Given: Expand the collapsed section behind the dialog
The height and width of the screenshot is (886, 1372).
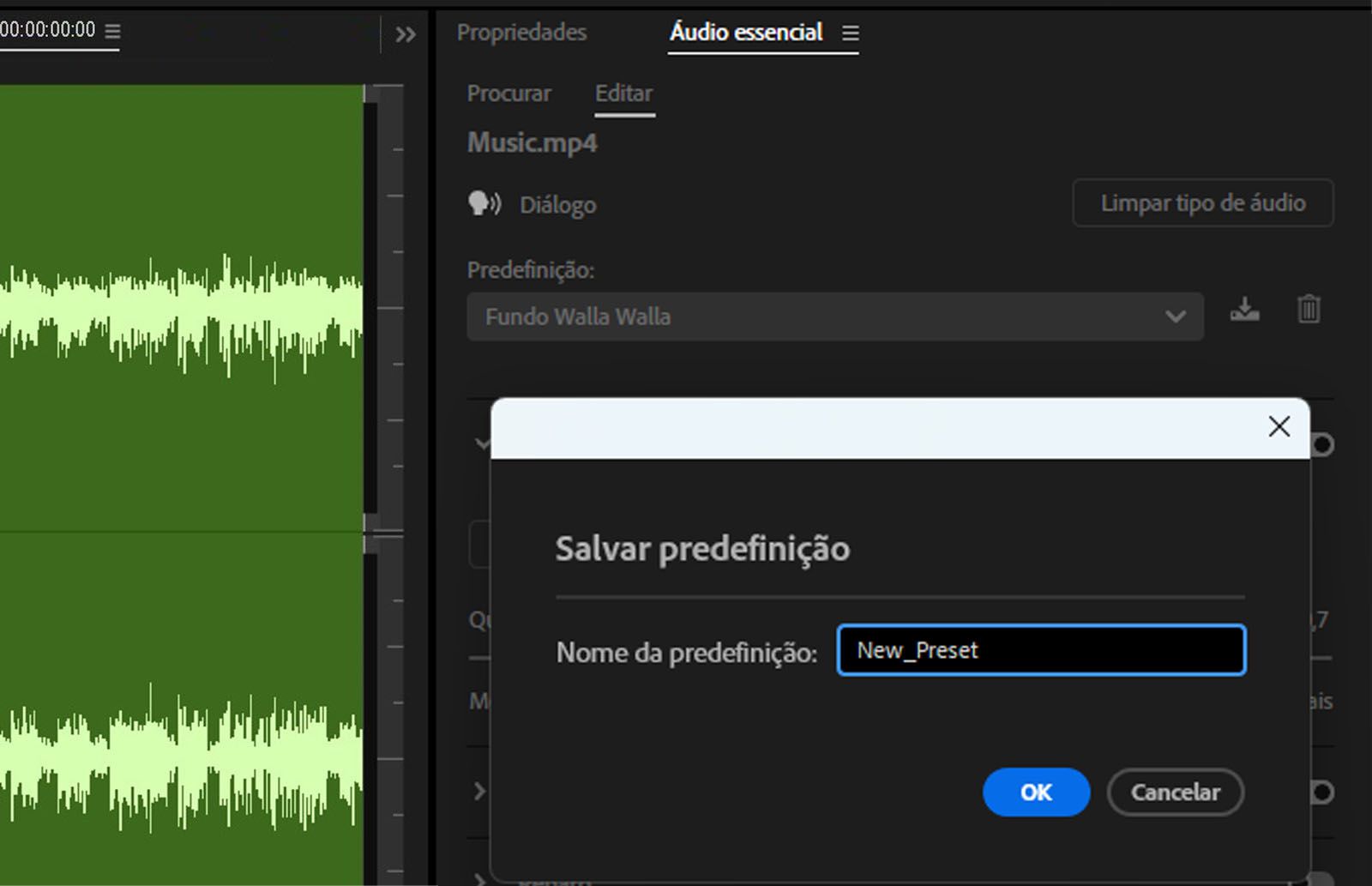Looking at the screenshot, I should coord(478,792).
